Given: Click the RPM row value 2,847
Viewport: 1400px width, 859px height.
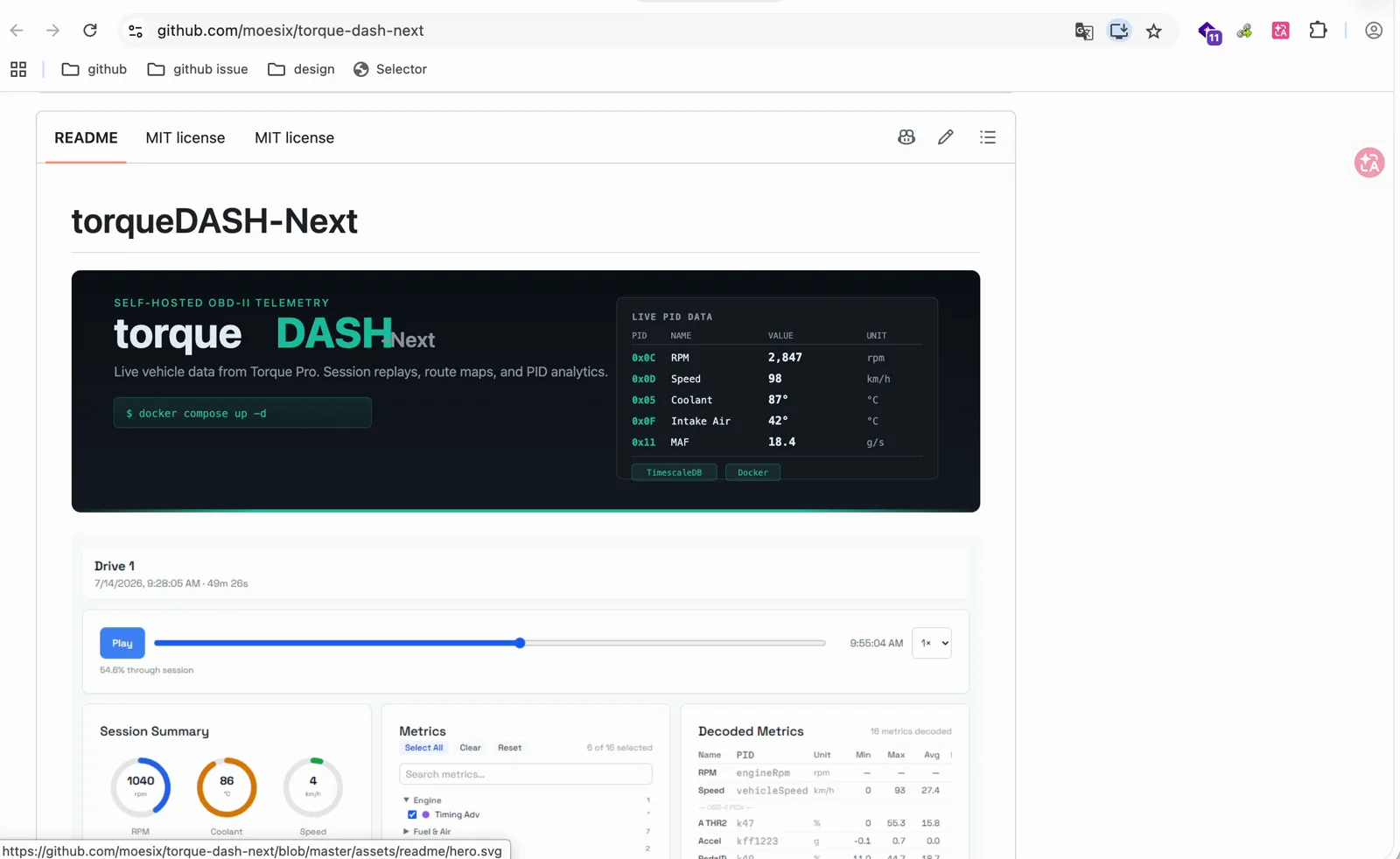Looking at the screenshot, I should [x=785, y=358].
